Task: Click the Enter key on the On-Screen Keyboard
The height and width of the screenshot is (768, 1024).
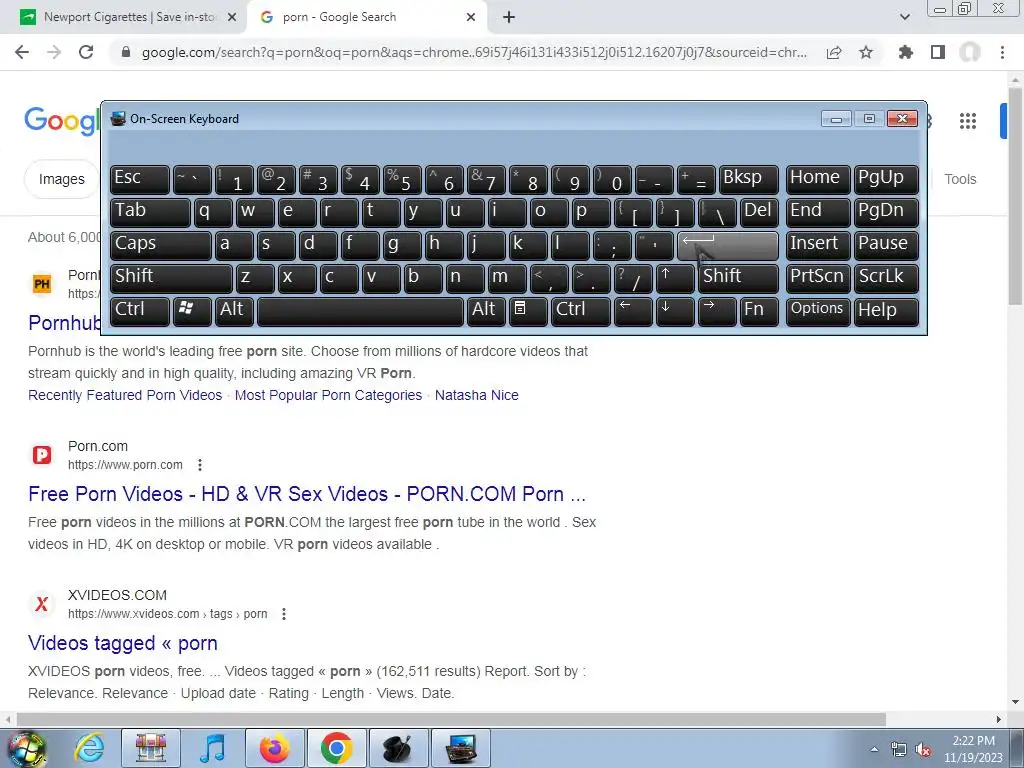Action: 728,246
